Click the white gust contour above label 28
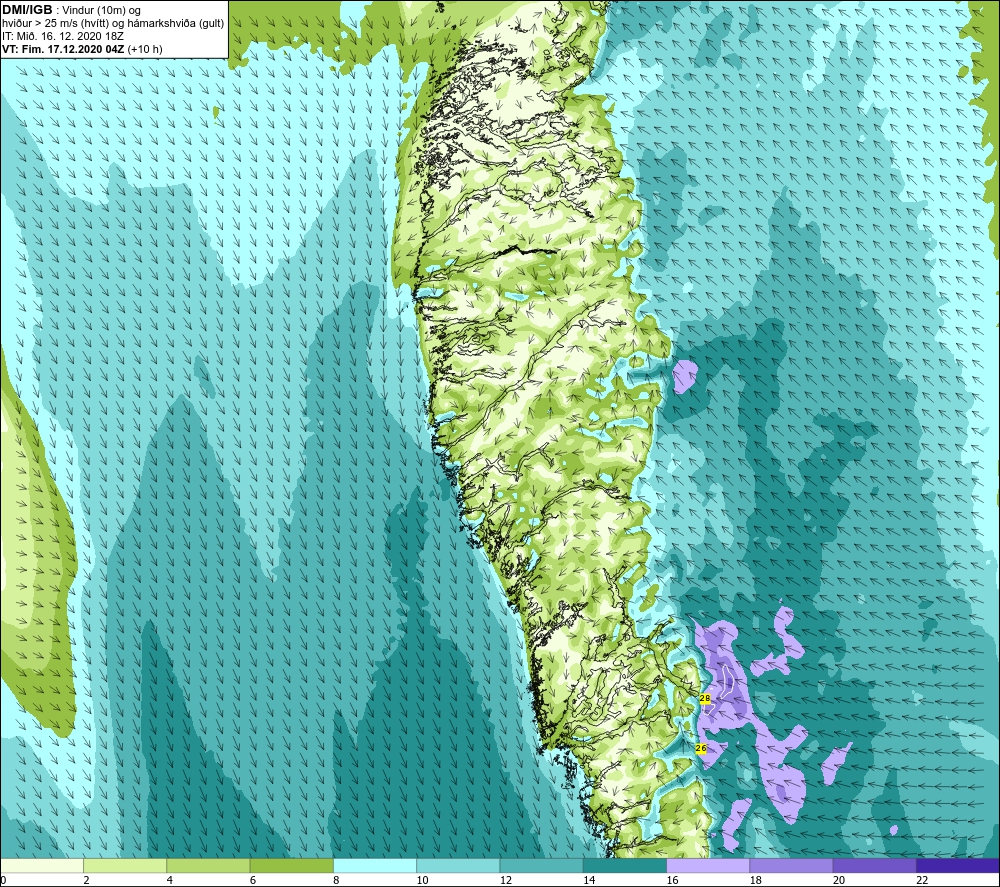 726,680
